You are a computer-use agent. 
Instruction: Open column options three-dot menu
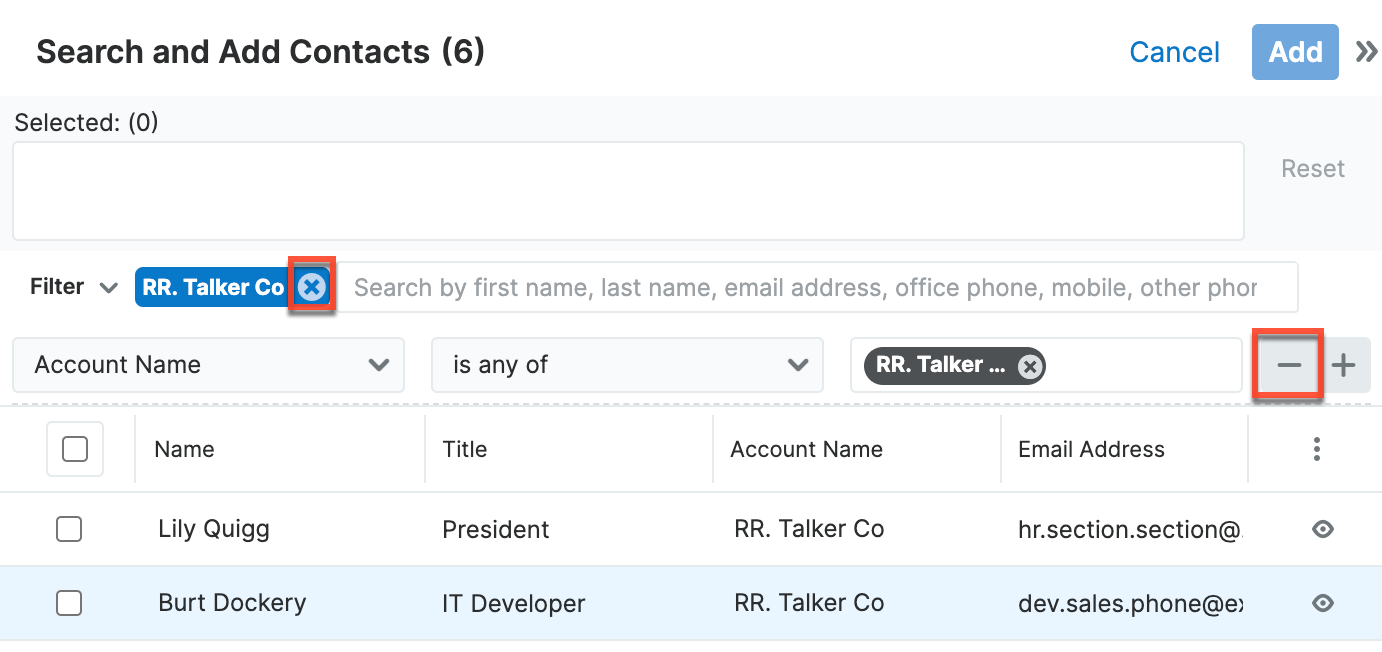coord(1316,449)
